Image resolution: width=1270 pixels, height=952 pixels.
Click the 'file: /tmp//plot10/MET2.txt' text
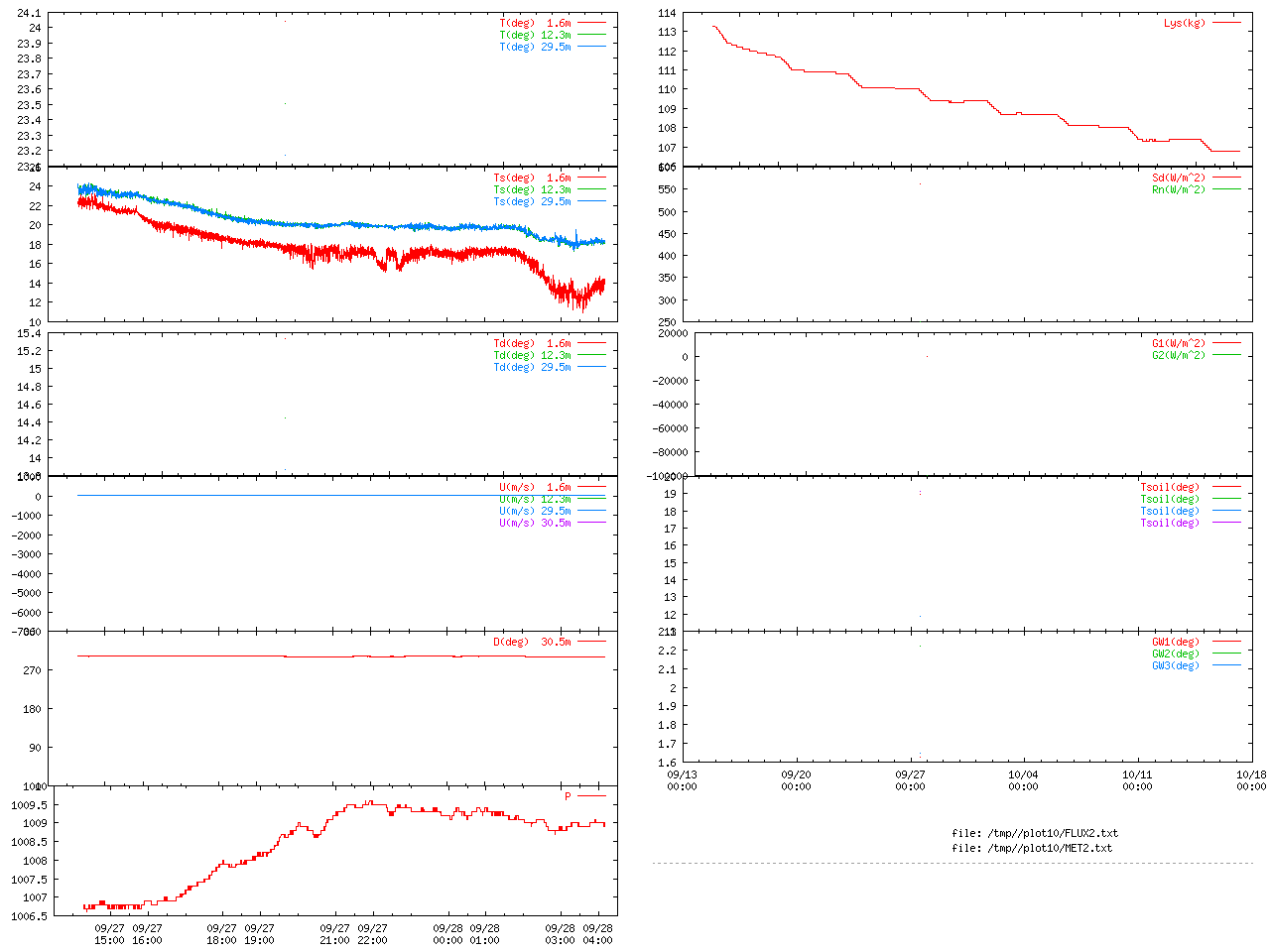1032,848
